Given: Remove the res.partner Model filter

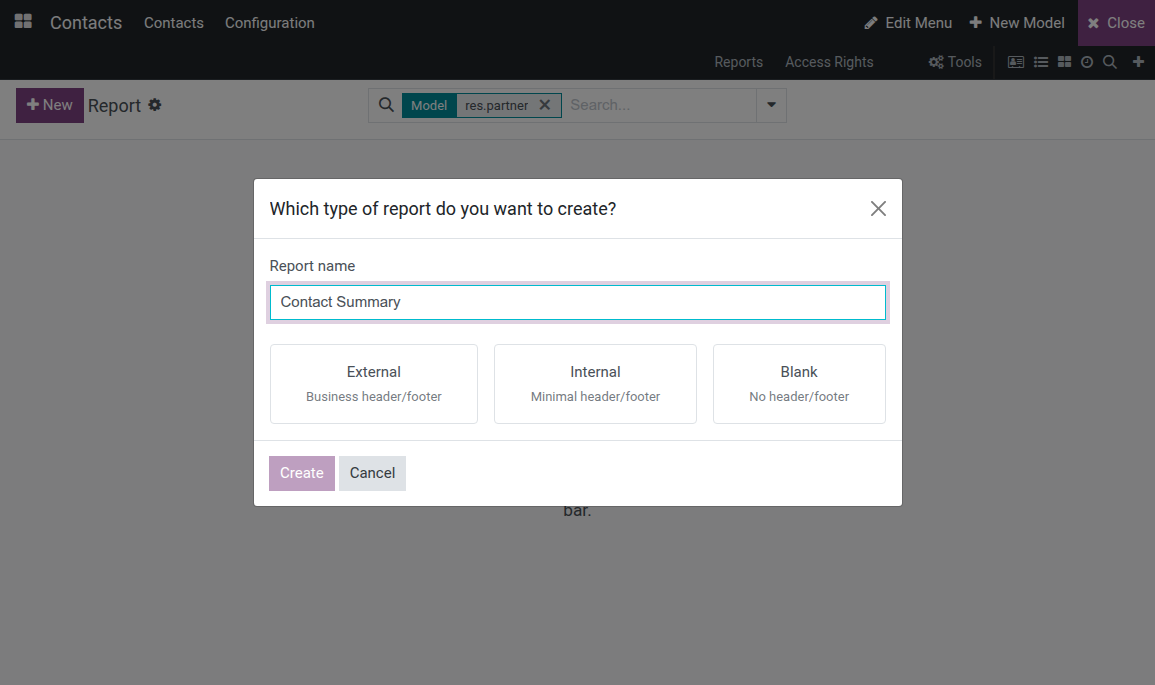Looking at the screenshot, I should (545, 105).
